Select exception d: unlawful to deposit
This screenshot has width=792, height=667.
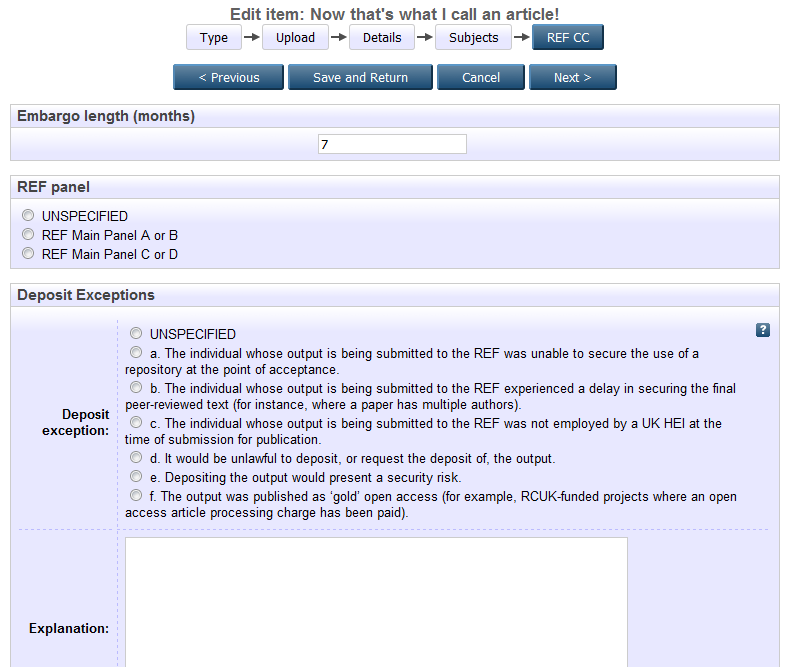(x=136, y=458)
